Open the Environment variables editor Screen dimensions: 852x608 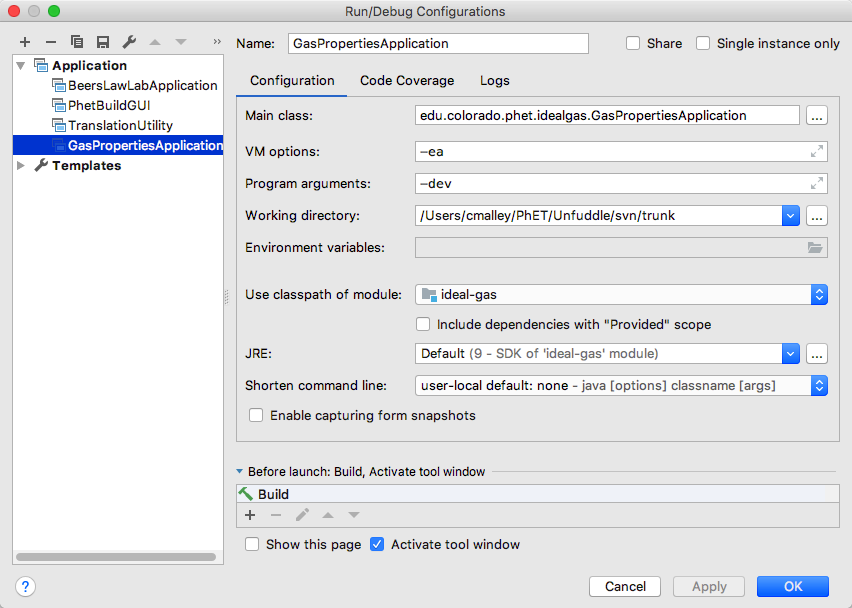point(815,247)
